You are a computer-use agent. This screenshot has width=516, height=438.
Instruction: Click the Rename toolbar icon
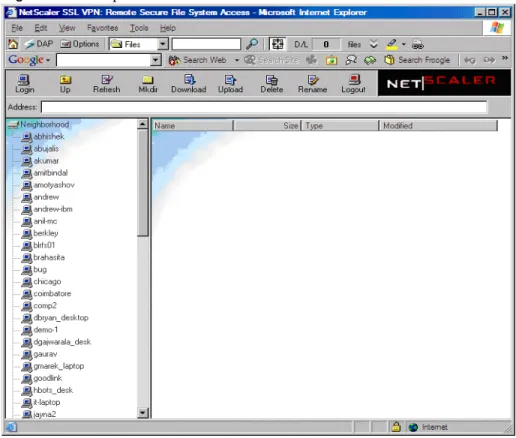coord(312,84)
